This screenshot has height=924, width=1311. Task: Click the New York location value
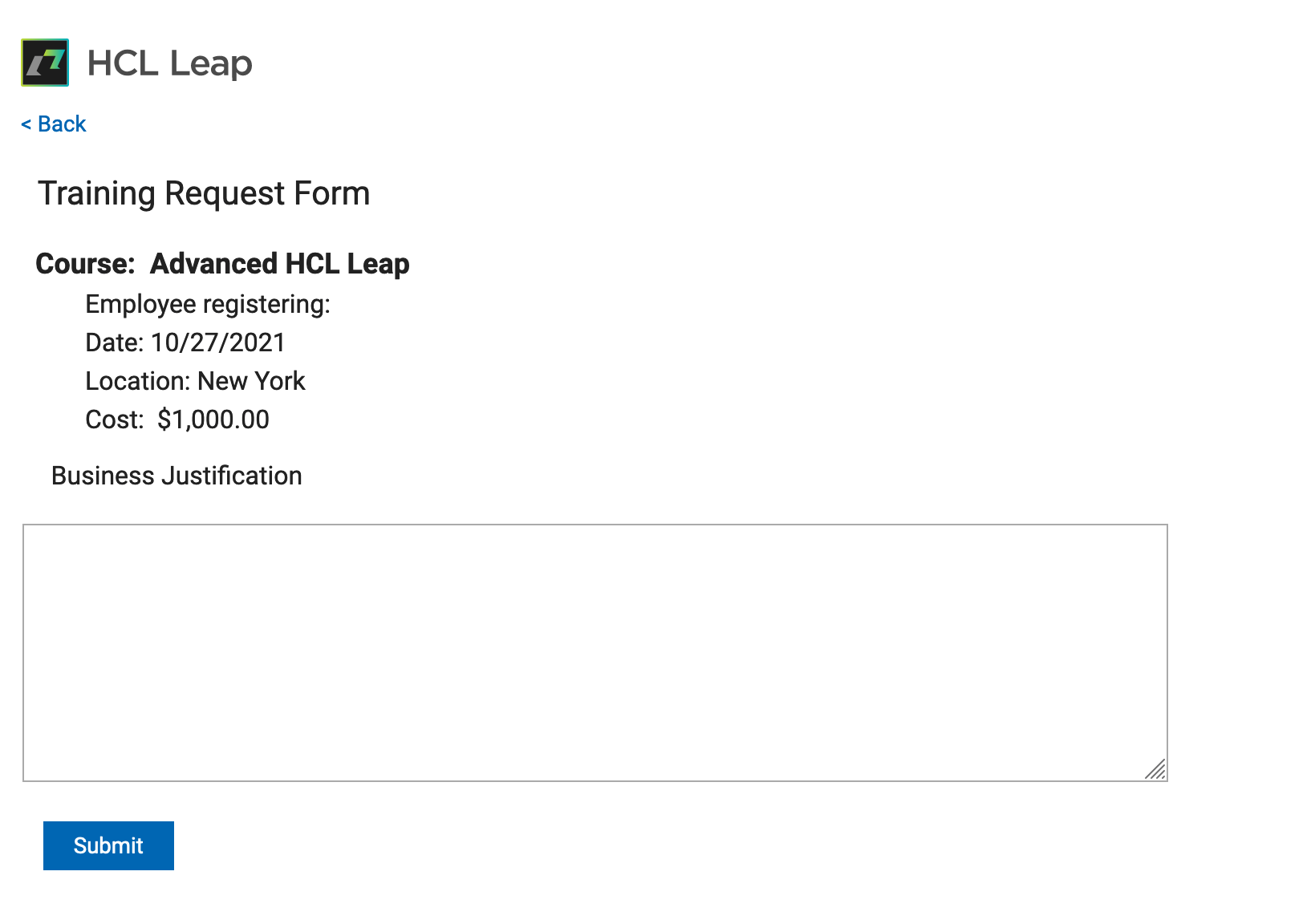point(251,381)
